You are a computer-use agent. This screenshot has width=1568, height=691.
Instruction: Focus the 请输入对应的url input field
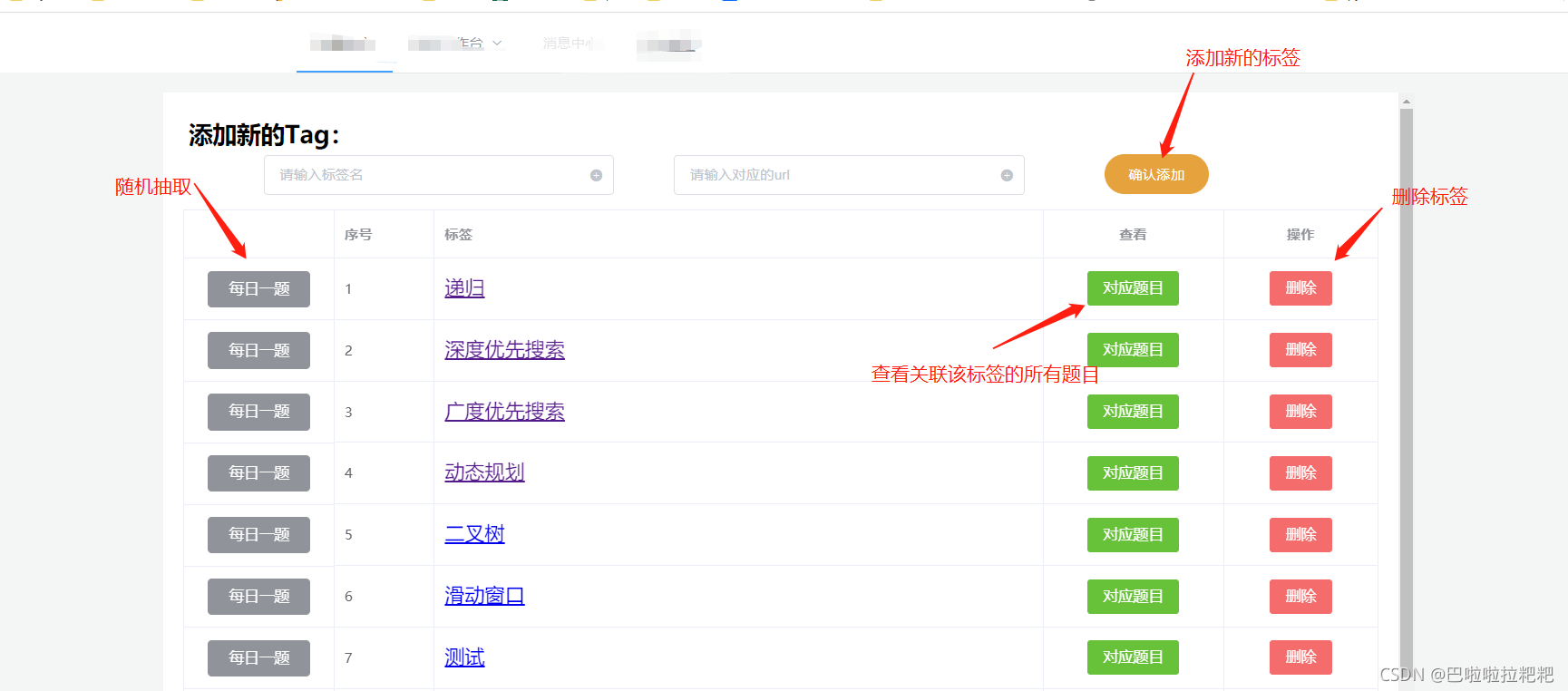tap(836, 175)
